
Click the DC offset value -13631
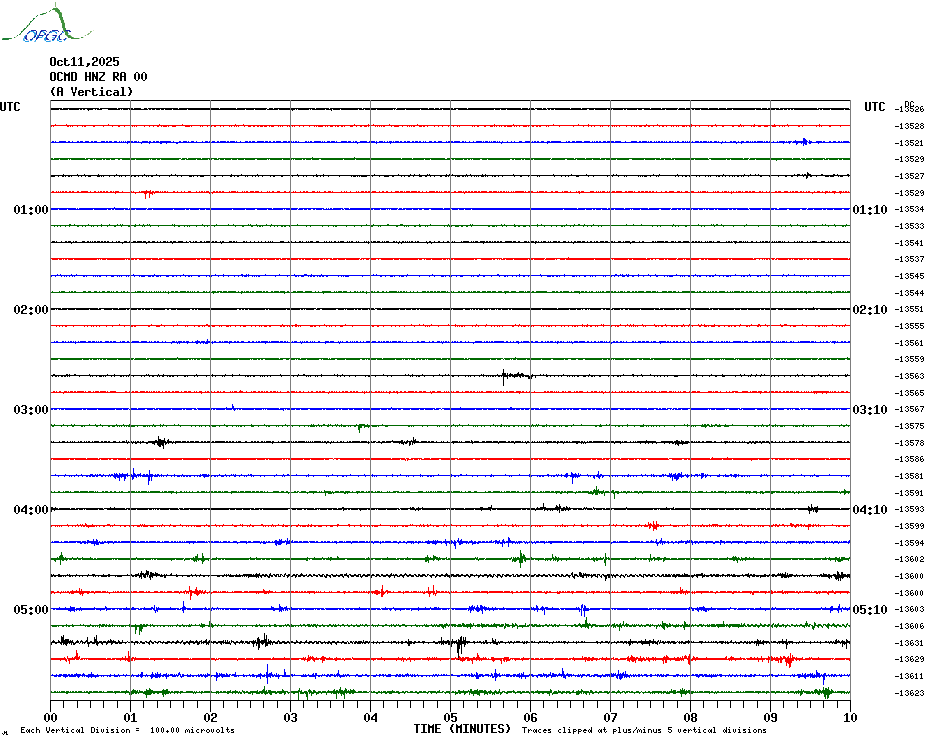coord(909,643)
